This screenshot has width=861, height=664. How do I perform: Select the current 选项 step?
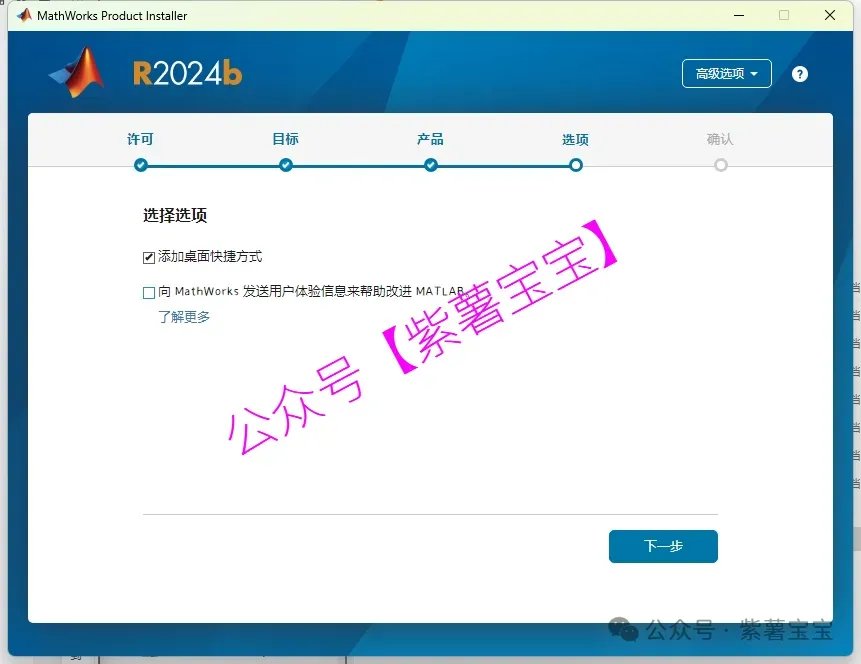click(575, 140)
